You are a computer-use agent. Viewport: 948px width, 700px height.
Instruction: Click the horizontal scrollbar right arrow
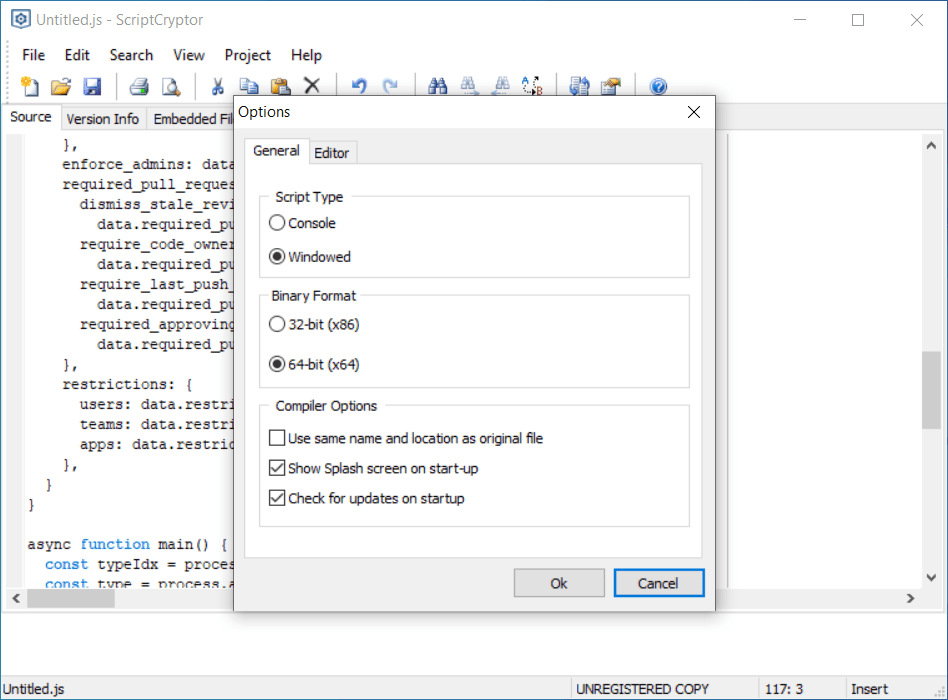[x=911, y=598]
